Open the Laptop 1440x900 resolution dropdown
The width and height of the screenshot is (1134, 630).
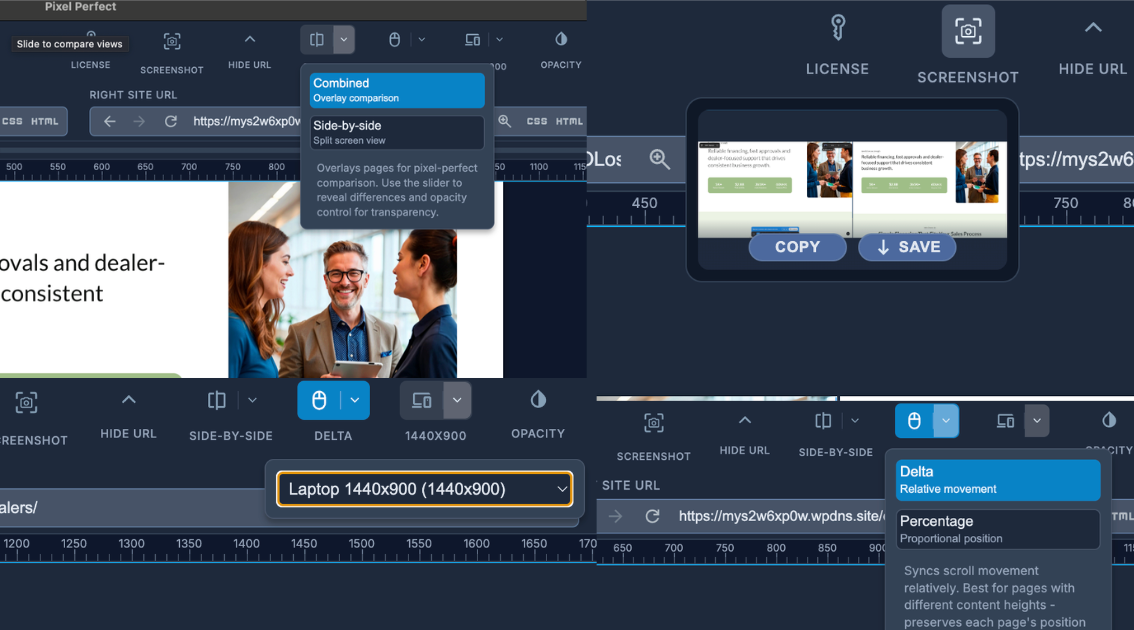424,489
